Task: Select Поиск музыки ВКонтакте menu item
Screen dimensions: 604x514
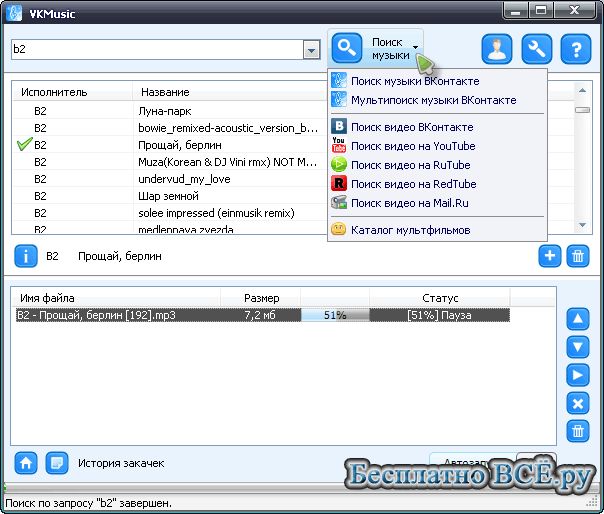Action: (437, 81)
